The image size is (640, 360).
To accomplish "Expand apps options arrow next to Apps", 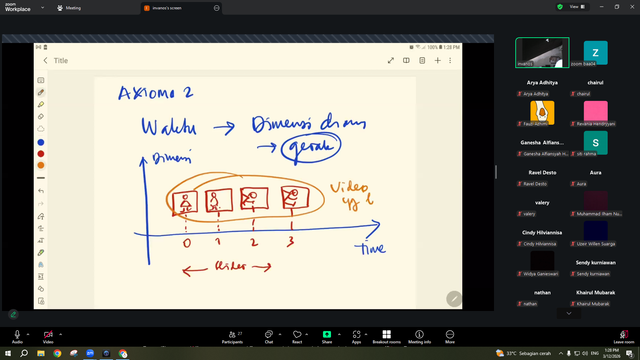I will coord(366,334).
